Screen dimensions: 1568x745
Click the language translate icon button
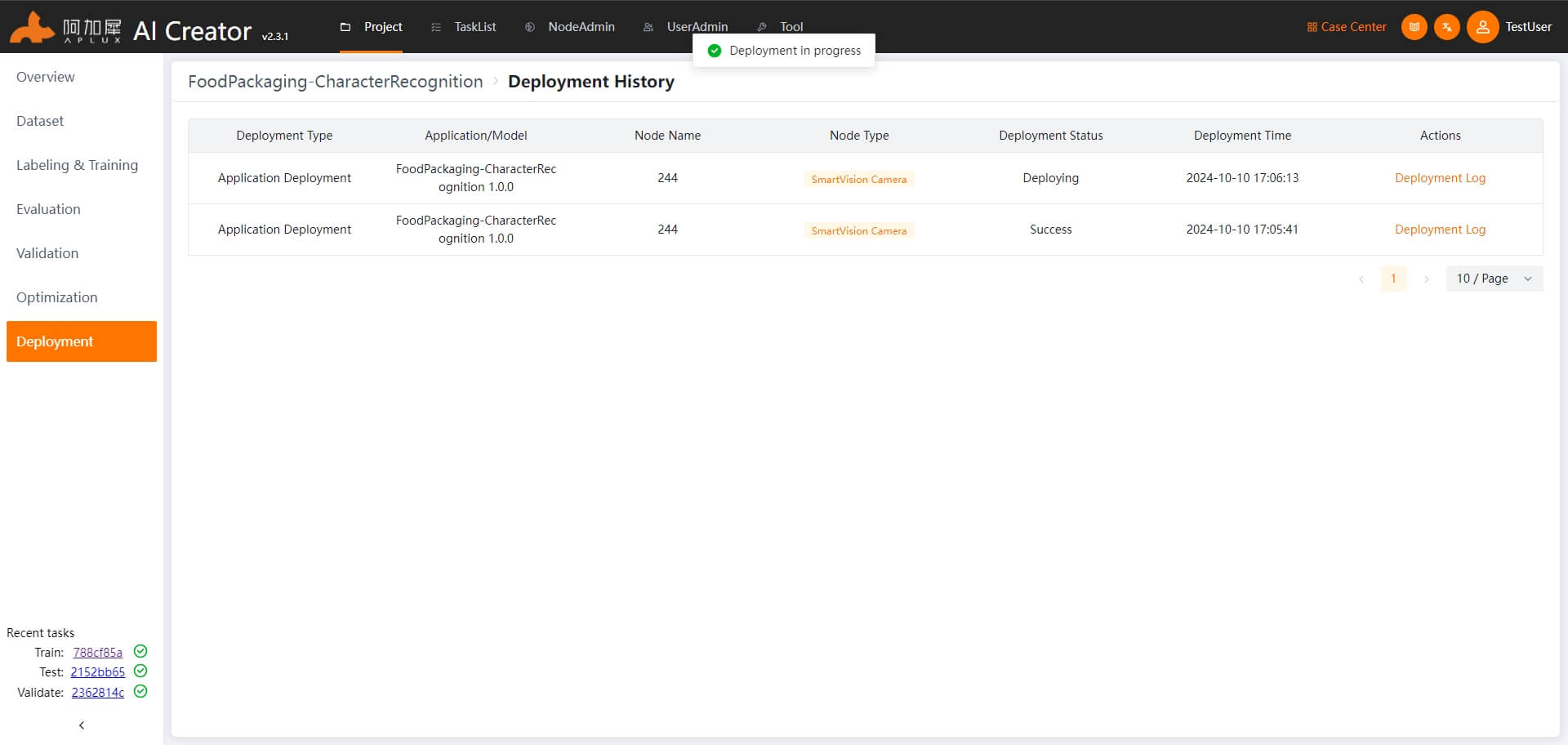(1447, 27)
